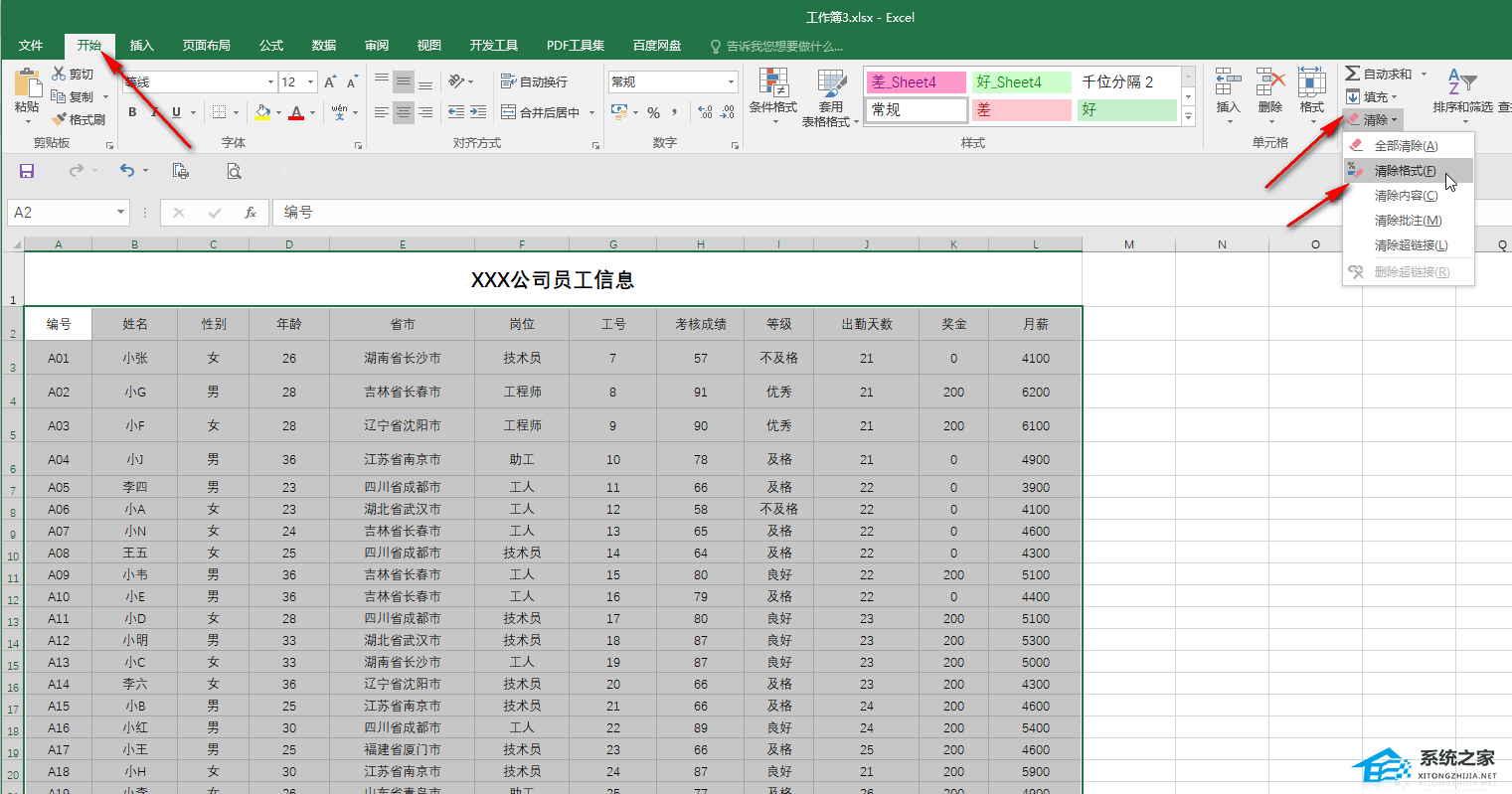This screenshot has height=794, width=1512.
Task: Toggle Bold formatting
Action: (132, 113)
